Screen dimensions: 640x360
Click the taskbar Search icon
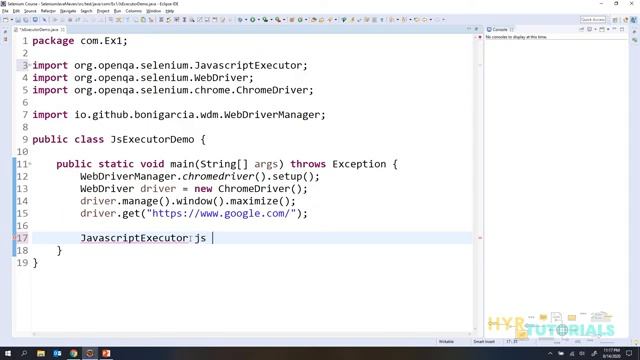(x=24, y=353)
